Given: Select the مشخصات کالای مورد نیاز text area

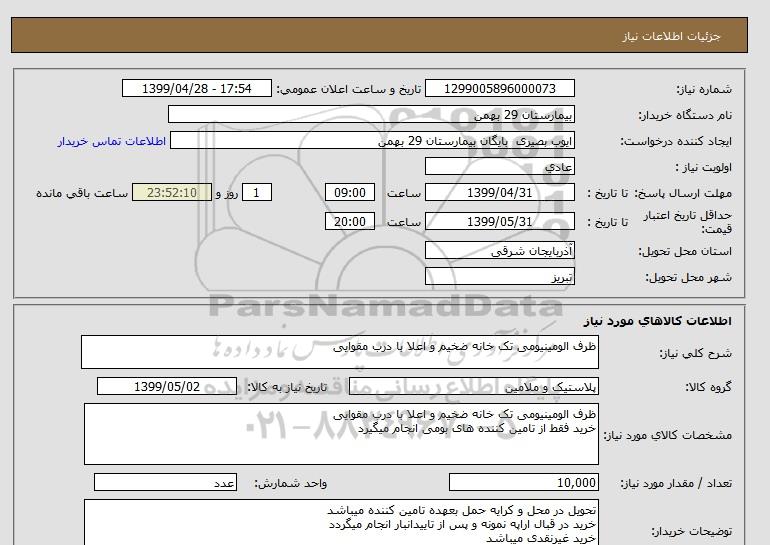Looking at the screenshot, I should [341, 434].
